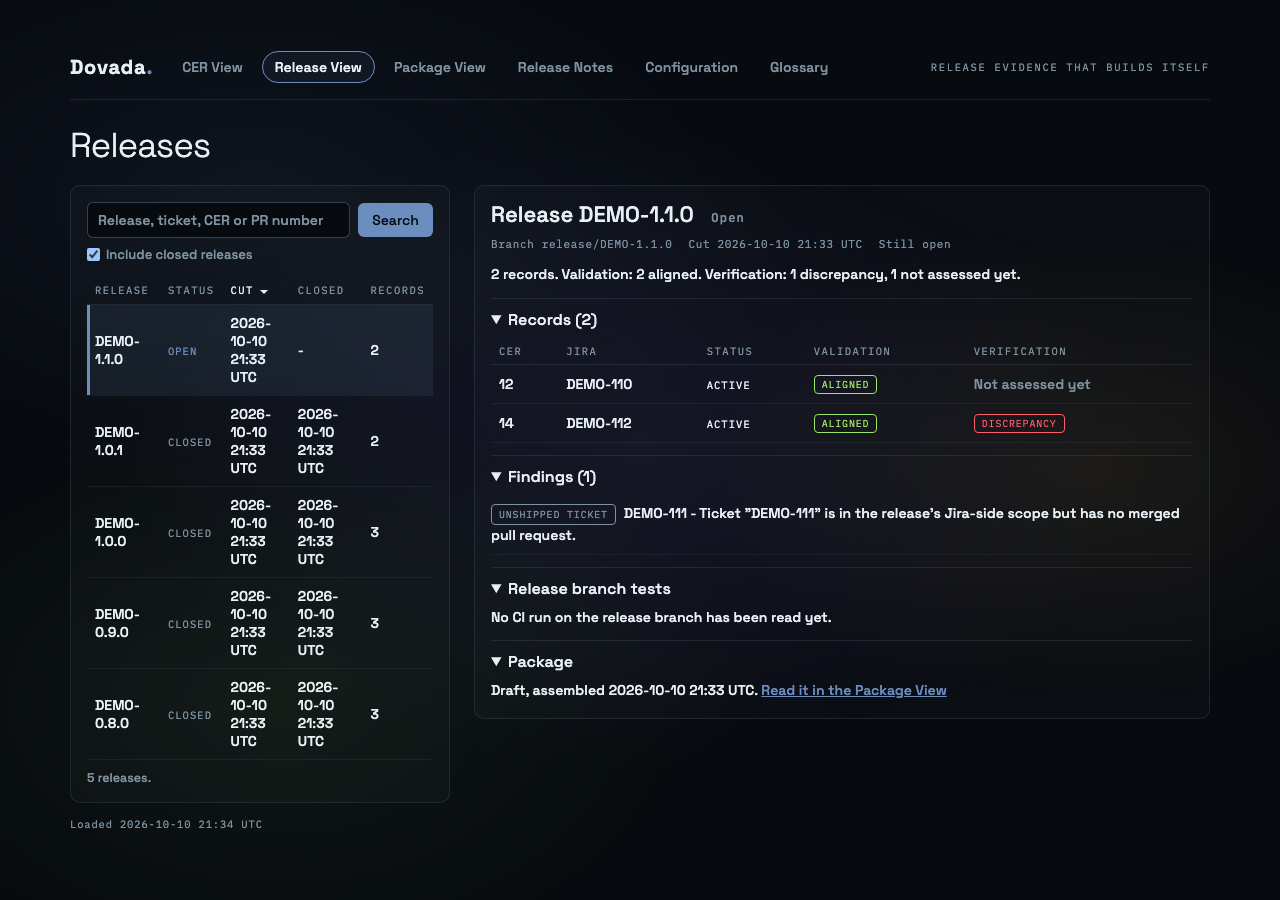
Task: Click the Release DEMO-1.1.0 heading
Action: point(592,215)
